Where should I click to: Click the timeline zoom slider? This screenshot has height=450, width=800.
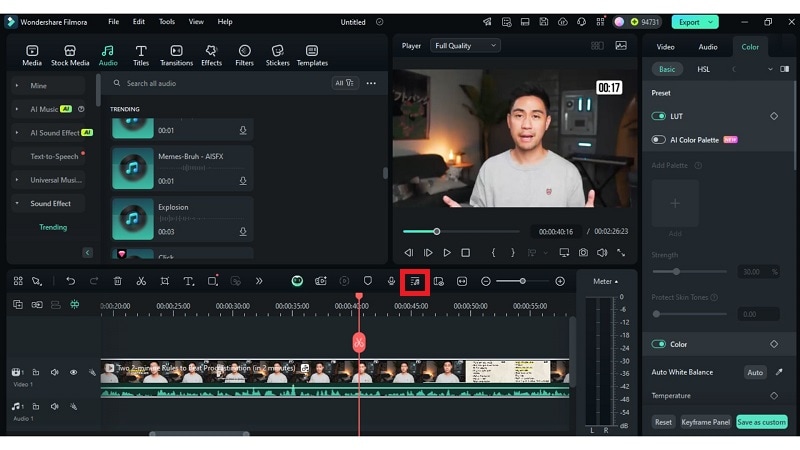(x=522, y=281)
